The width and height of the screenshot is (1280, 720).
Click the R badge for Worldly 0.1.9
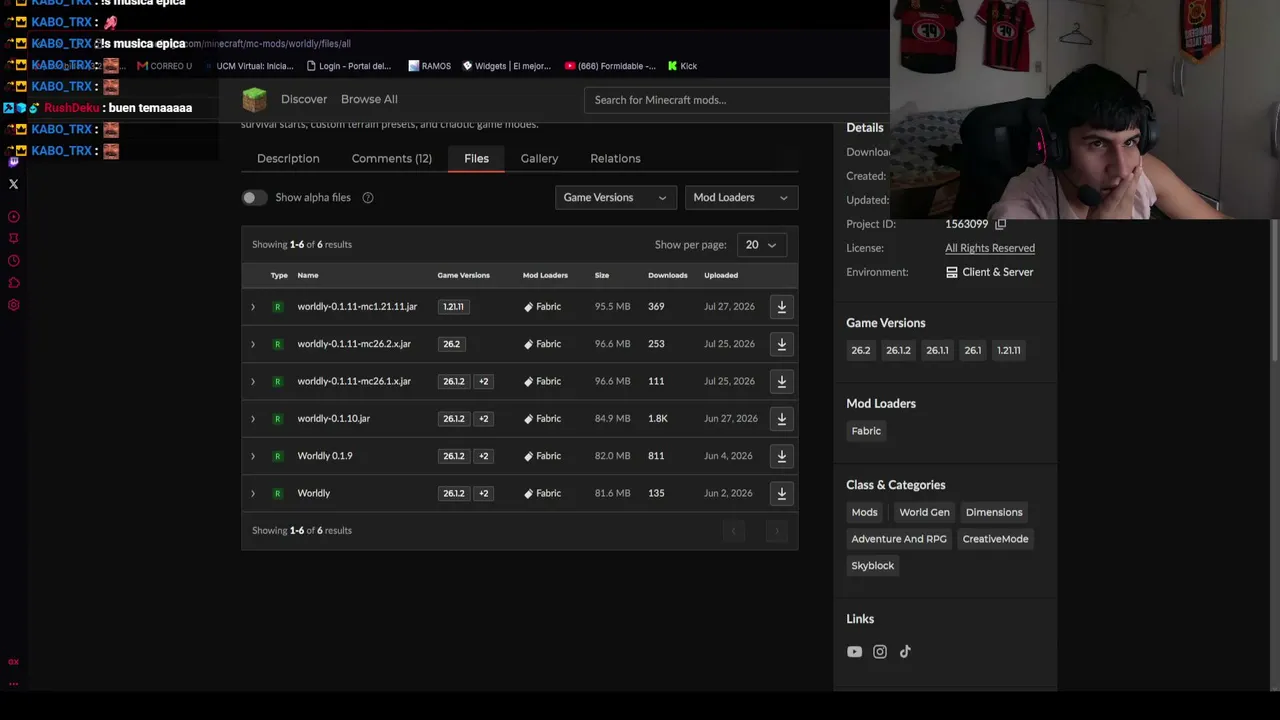pyautogui.click(x=277, y=456)
